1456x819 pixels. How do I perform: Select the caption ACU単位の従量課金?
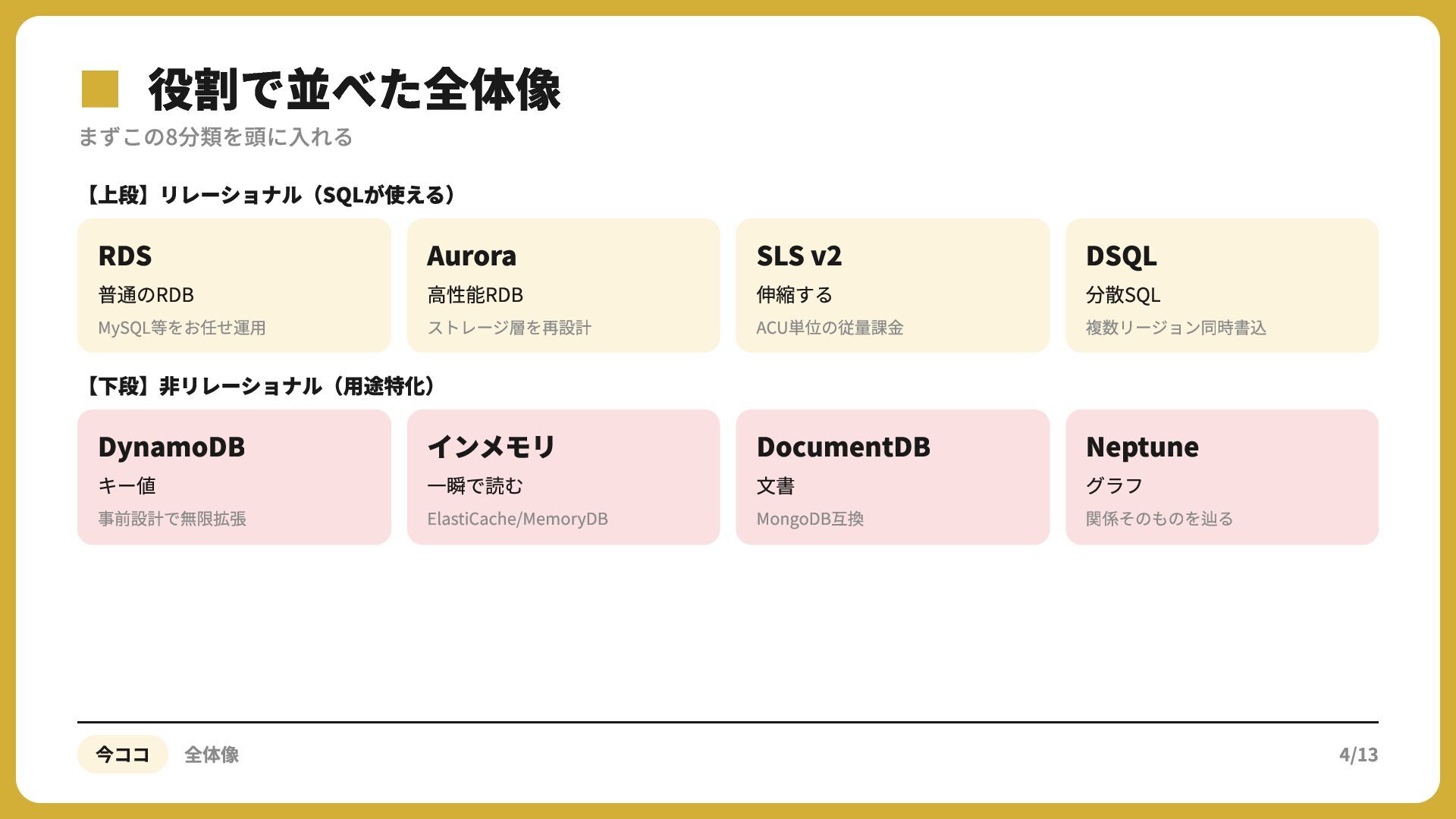[830, 328]
